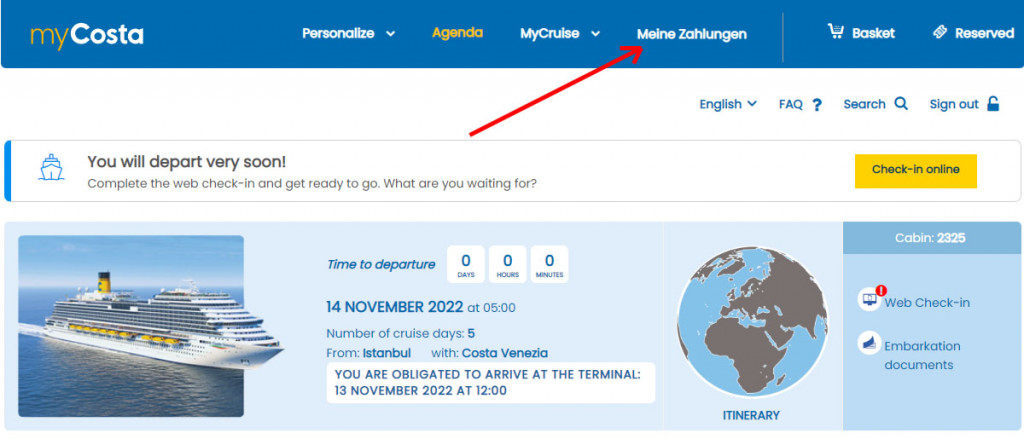The image size is (1024, 439).
Task: Click the basket cart icon
Action: [x=836, y=31]
